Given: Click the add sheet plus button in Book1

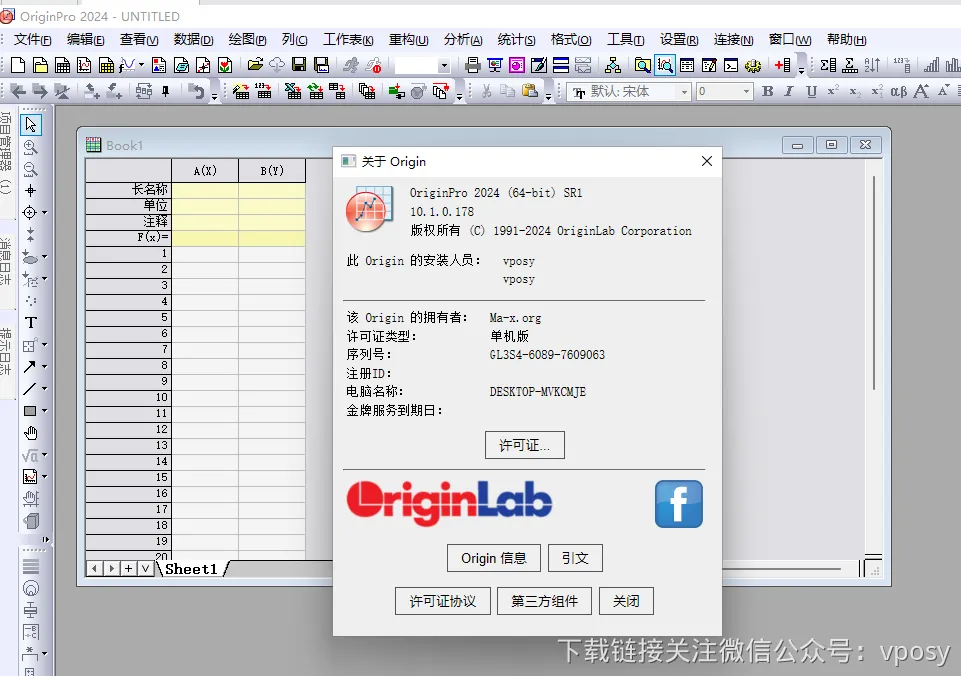Looking at the screenshot, I should [x=128, y=569].
